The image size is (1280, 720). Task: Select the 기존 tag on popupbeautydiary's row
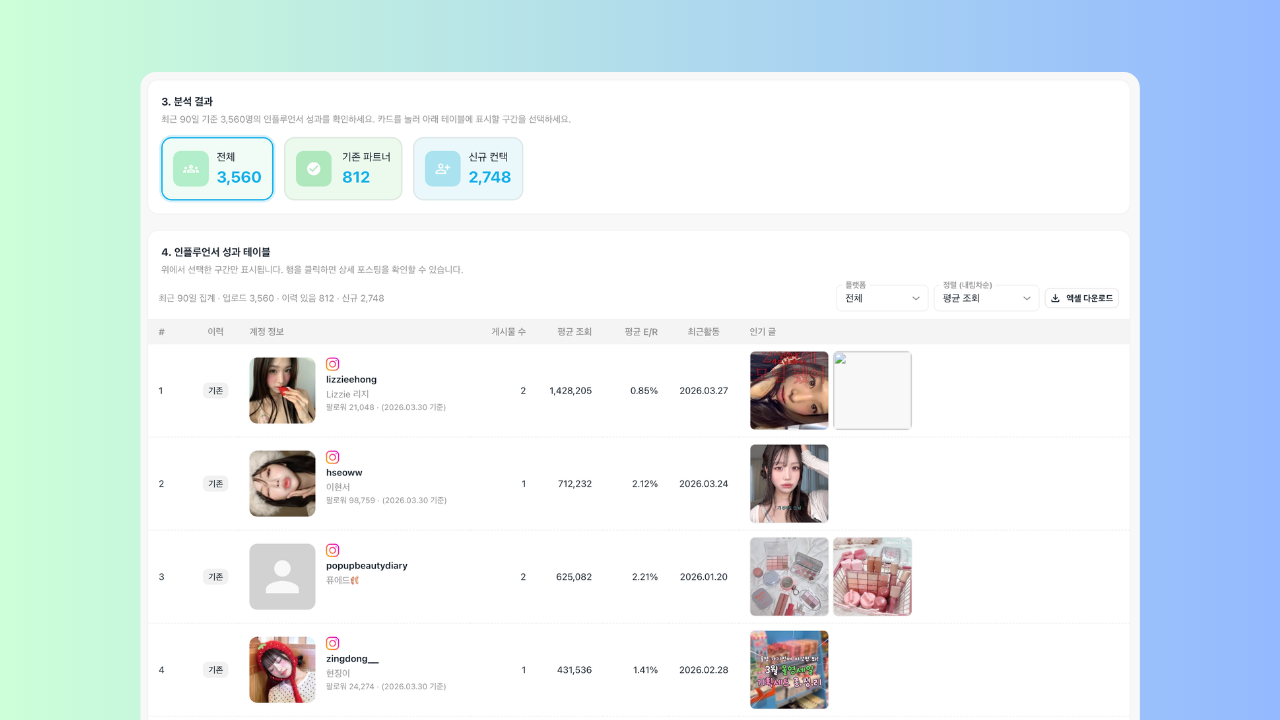point(215,577)
